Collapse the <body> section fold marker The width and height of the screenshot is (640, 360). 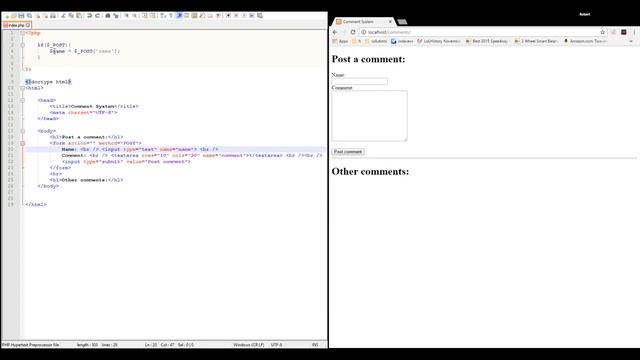click(23, 131)
